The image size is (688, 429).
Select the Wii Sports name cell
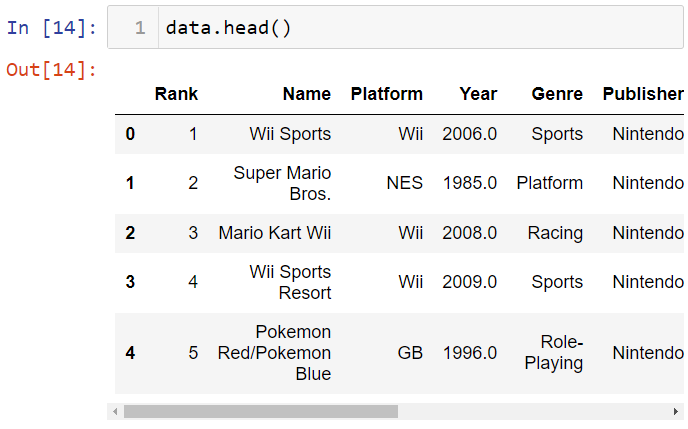coord(290,134)
